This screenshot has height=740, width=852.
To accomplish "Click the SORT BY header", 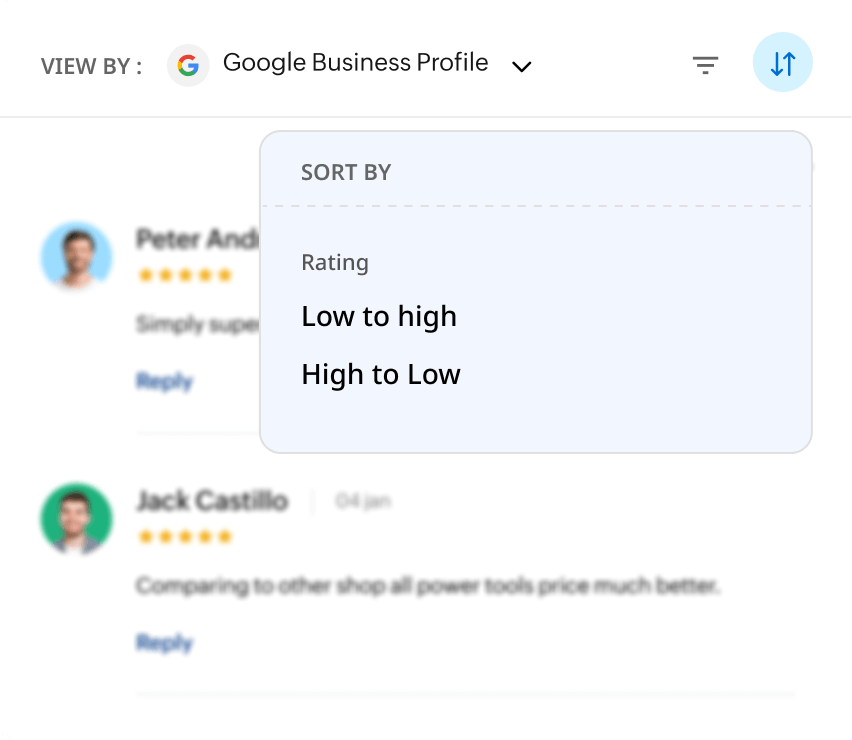I will click(346, 172).
